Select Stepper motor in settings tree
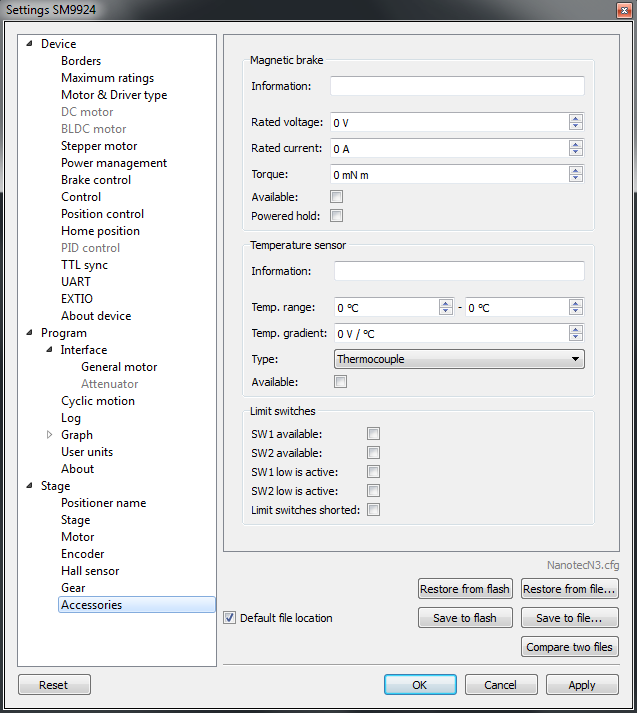 tap(99, 146)
